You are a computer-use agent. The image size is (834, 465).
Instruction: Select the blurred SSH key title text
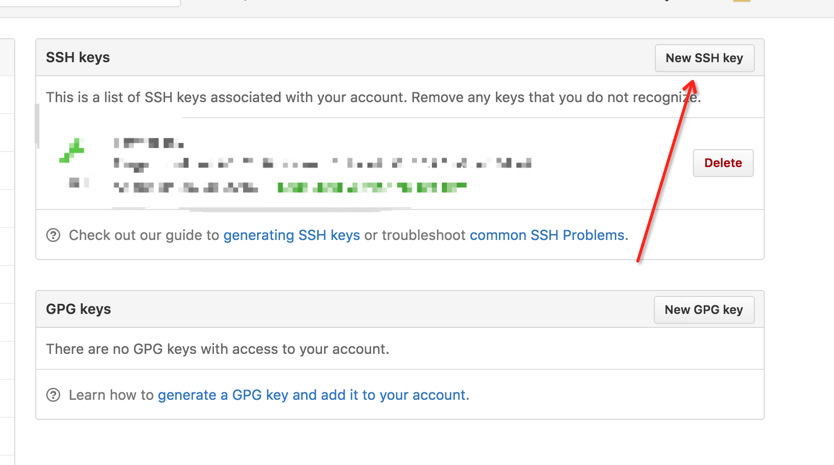pyautogui.click(x=148, y=143)
